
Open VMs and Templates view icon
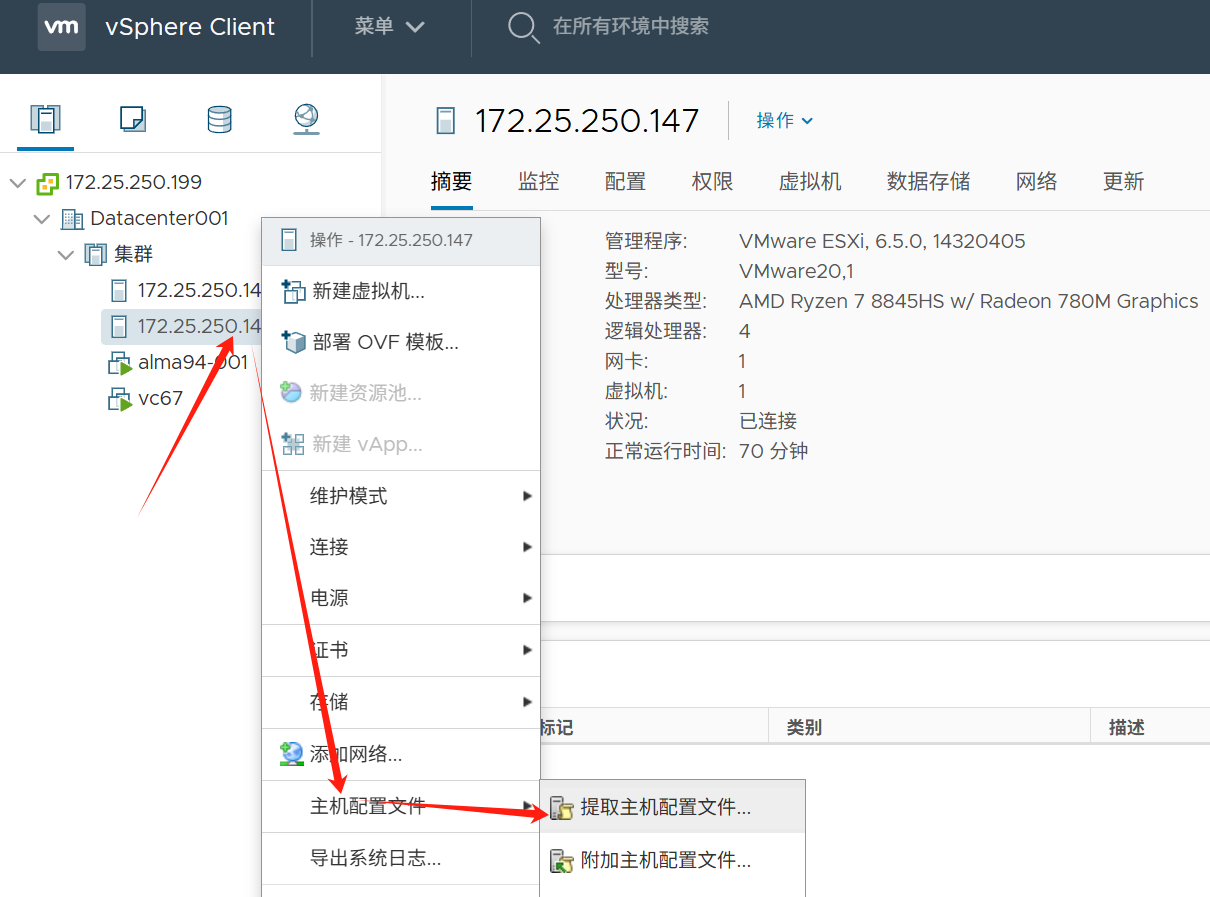pyautogui.click(x=132, y=119)
